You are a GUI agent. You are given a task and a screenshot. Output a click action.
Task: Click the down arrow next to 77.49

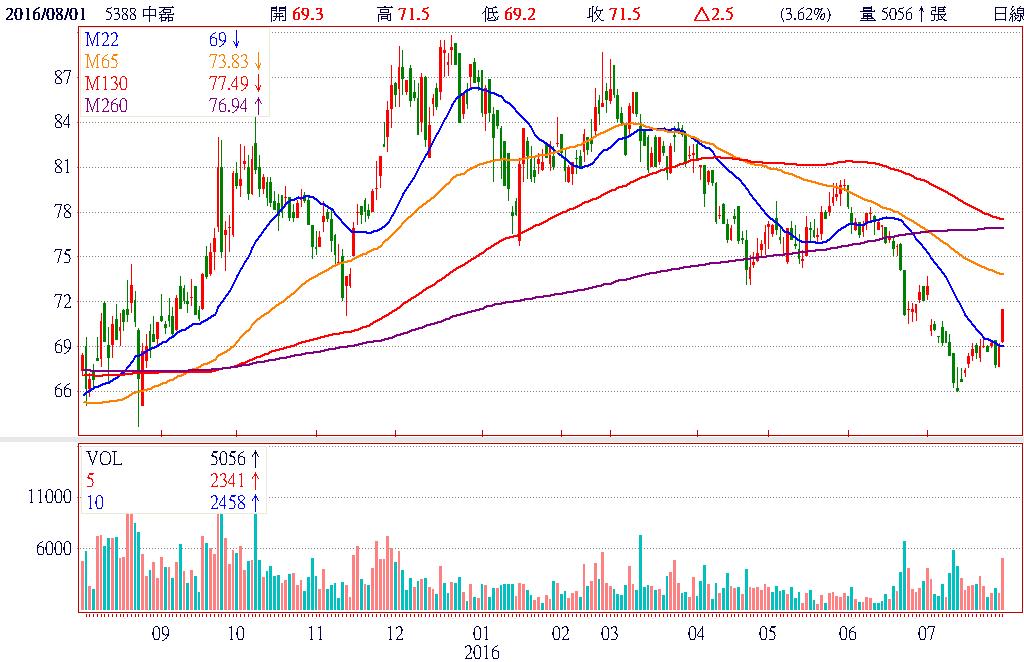pyautogui.click(x=256, y=82)
